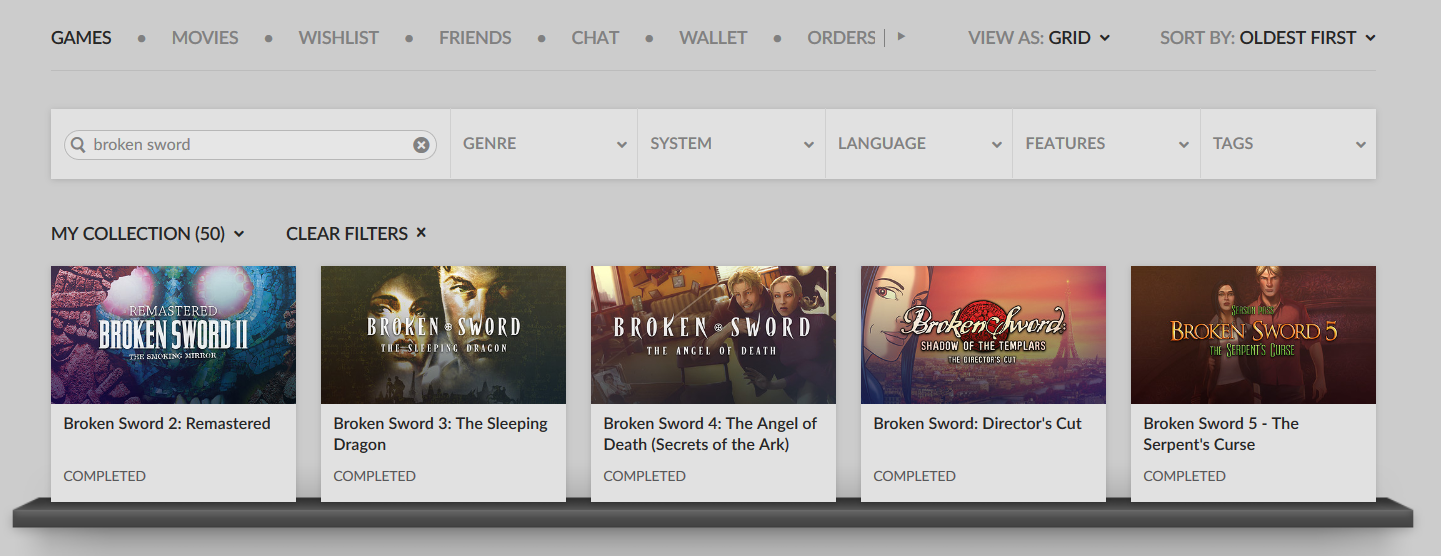Open Broken Sword The Sleeping Dragon cover

click(443, 335)
